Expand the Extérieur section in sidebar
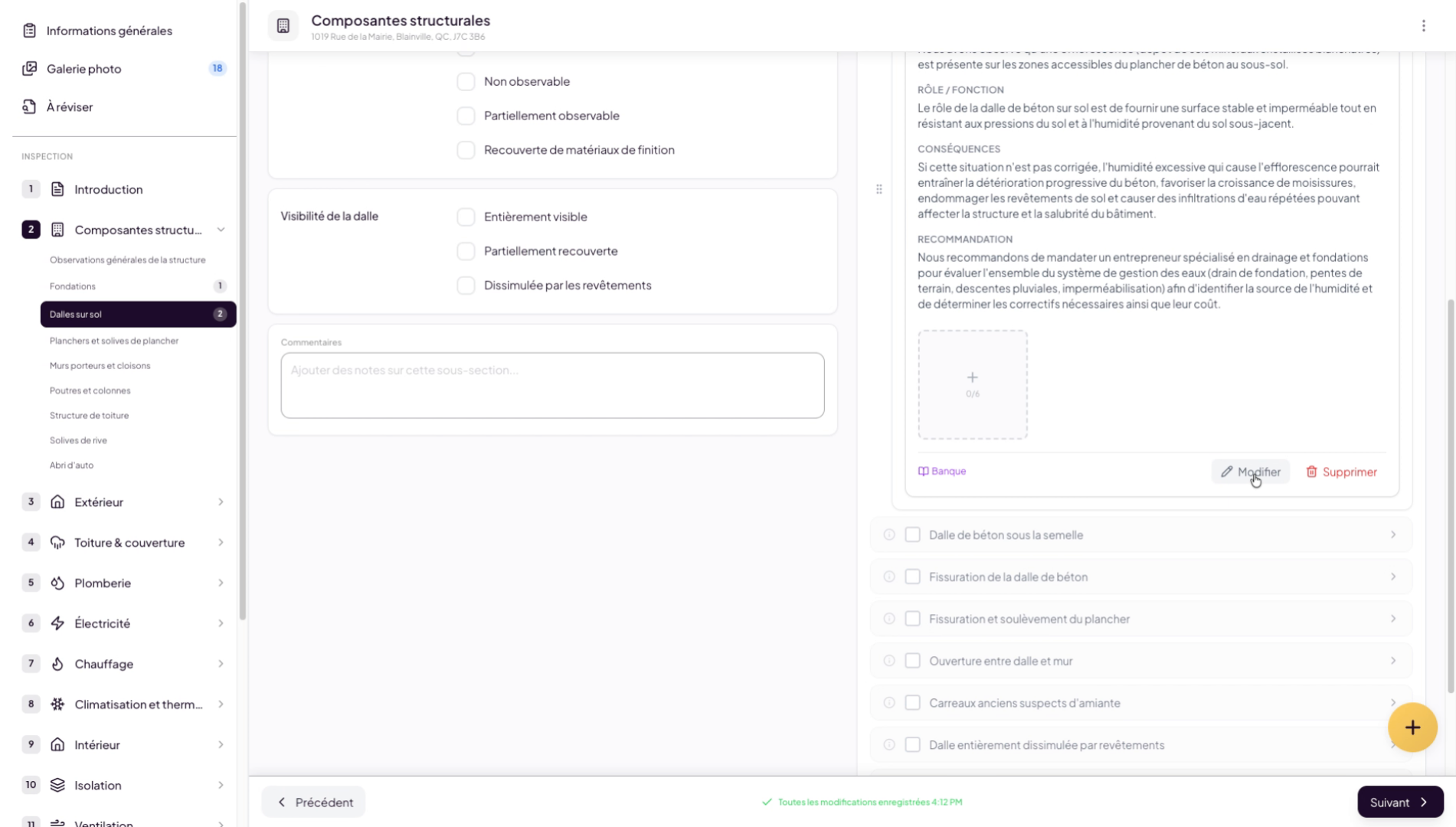Screen dimensions: 1456x827 tap(221, 502)
